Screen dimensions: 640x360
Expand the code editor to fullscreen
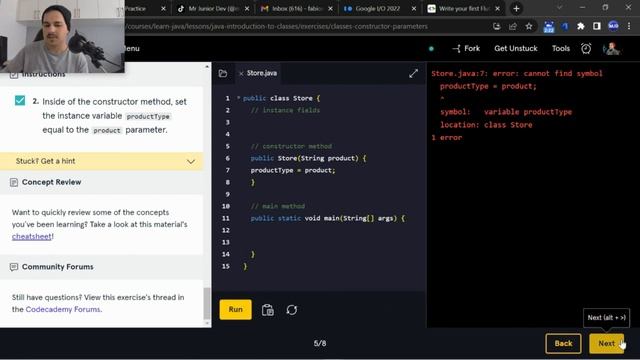coord(413,73)
